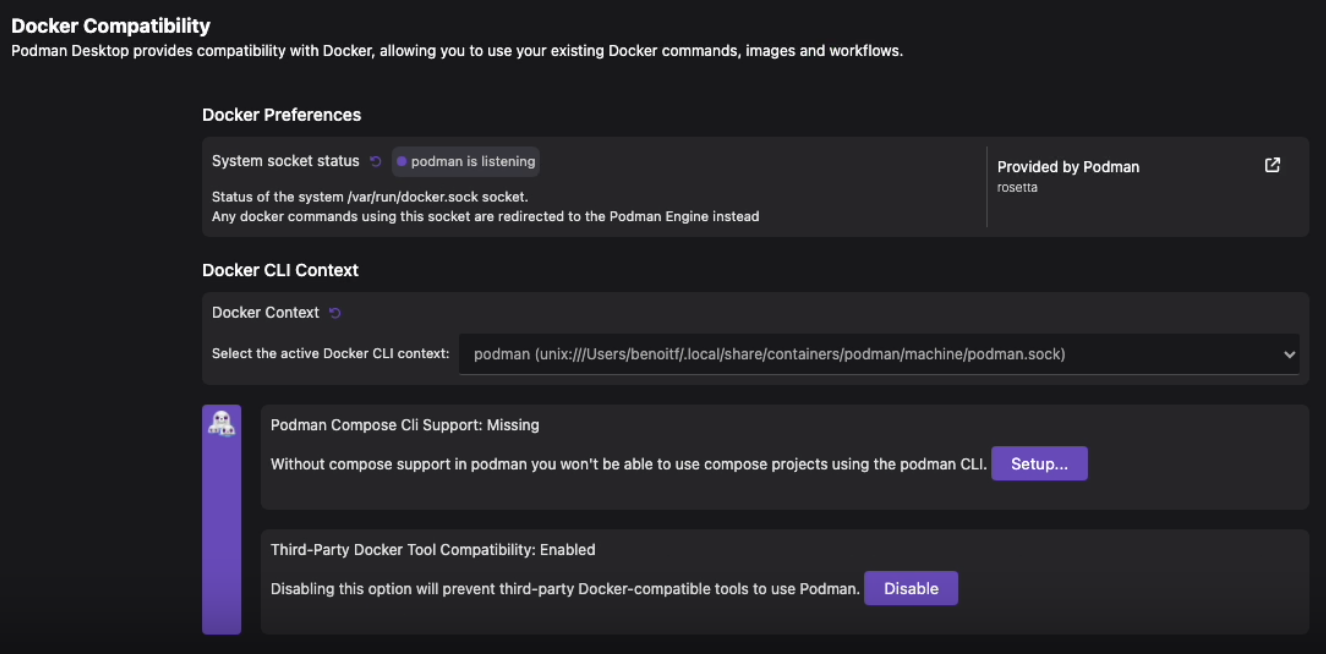Click 'Podman Compose Cli Support: Missing' heading
1326x654 pixels.
tap(404, 425)
